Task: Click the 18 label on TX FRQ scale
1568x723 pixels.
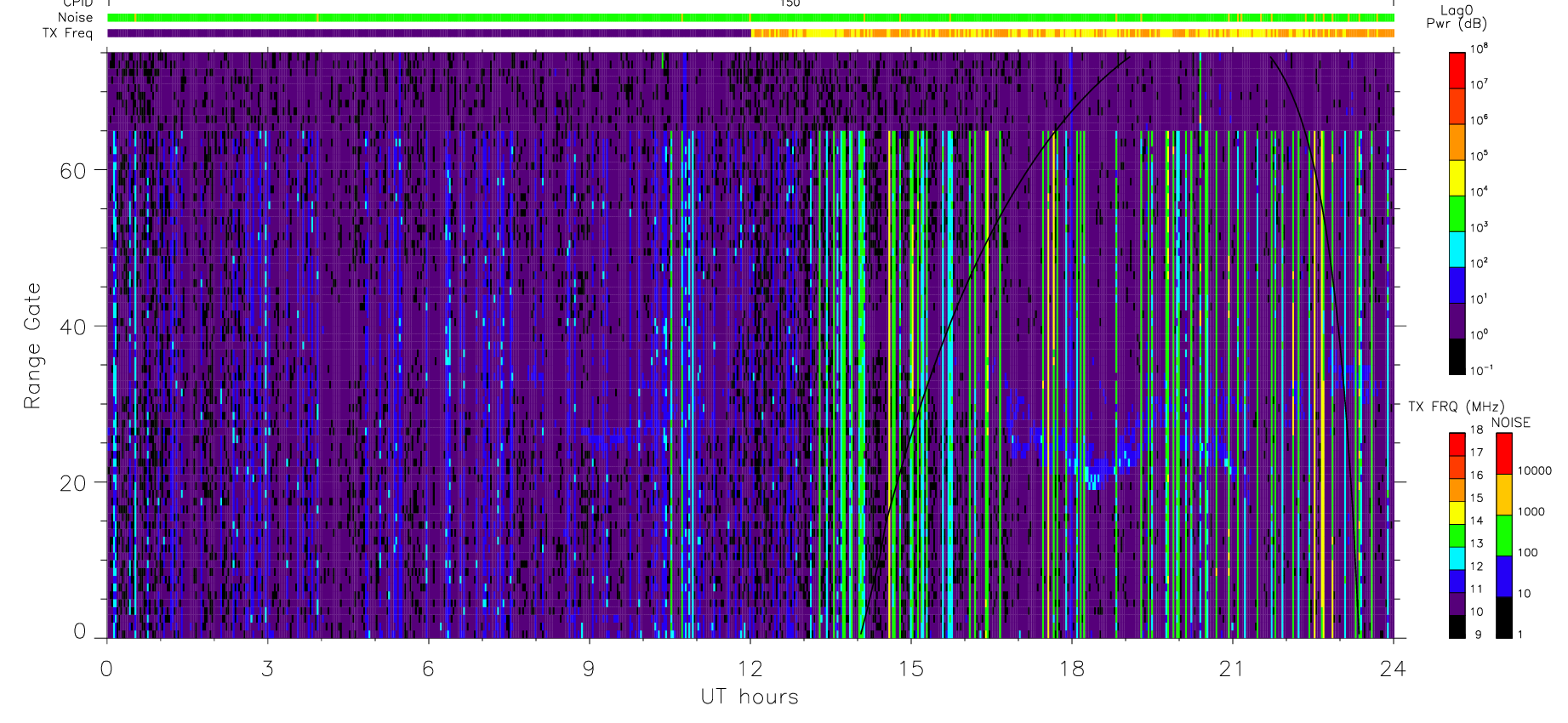Action: pyautogui.click(x=1476, y=430)
